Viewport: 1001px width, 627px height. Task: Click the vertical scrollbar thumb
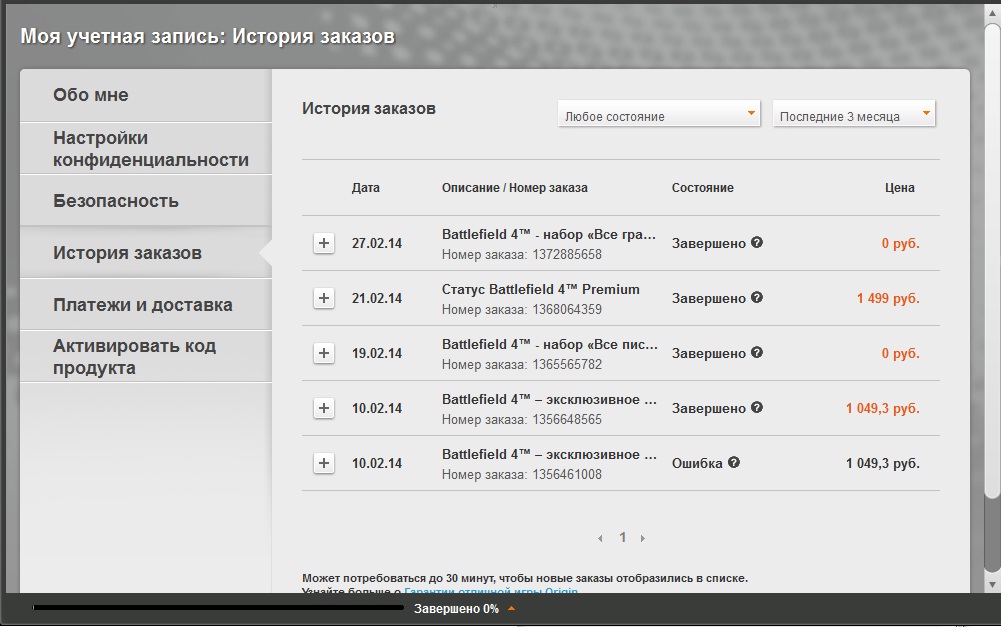pyautogui.click(x=991, y=262)
